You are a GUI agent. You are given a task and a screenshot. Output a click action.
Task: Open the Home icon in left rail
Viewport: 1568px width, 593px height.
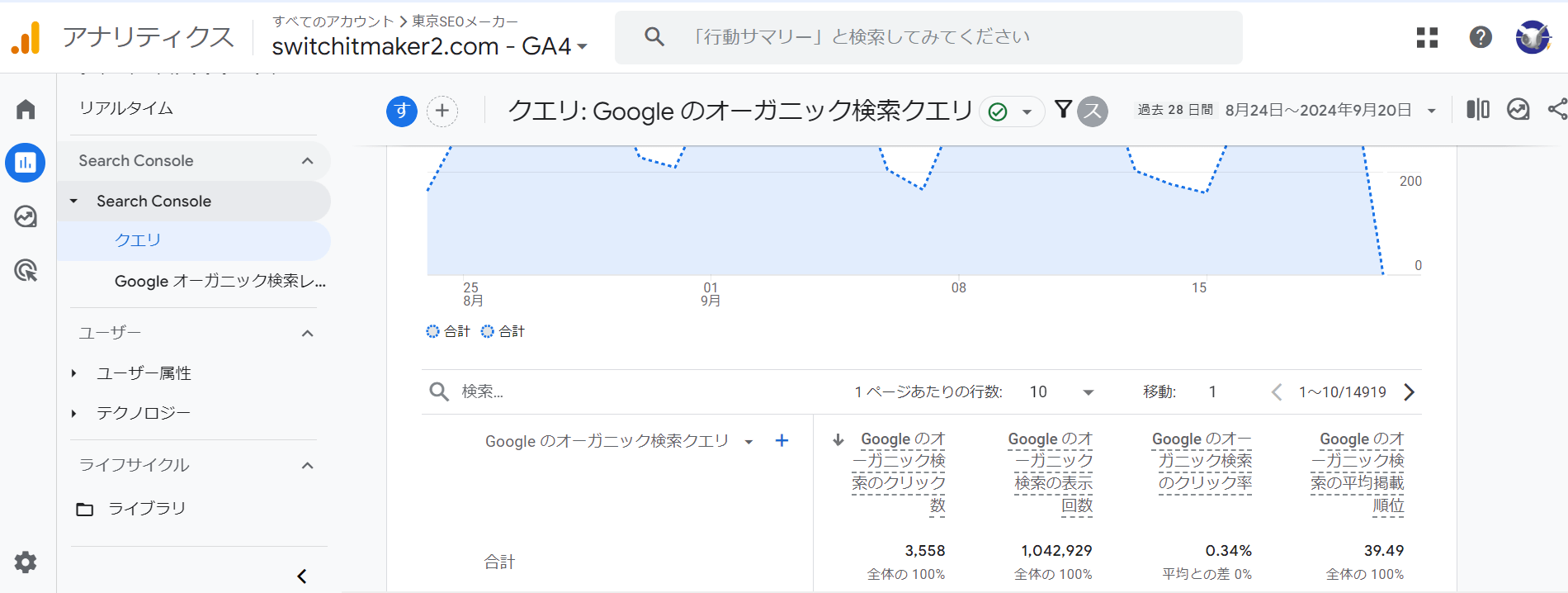[x=26, y=109]
